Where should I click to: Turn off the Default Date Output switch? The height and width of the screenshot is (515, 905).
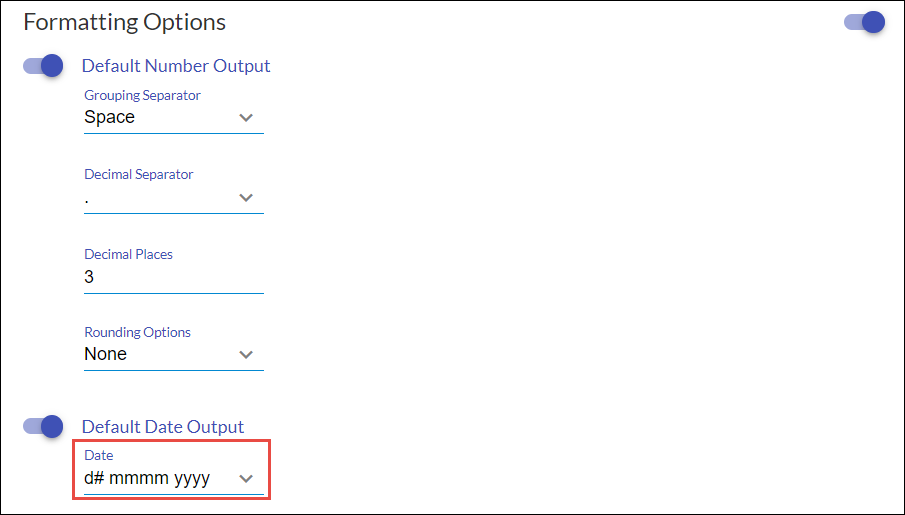pyautogui.click(x=44, y=426)
